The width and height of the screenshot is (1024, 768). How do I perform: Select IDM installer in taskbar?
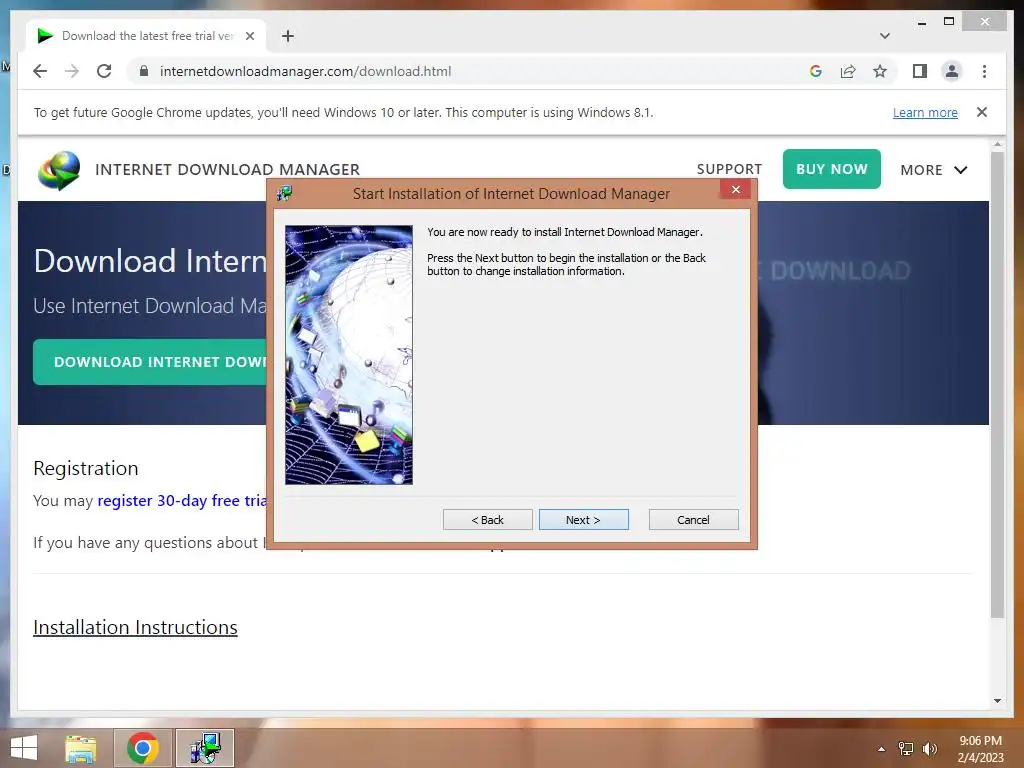(205, 748)
